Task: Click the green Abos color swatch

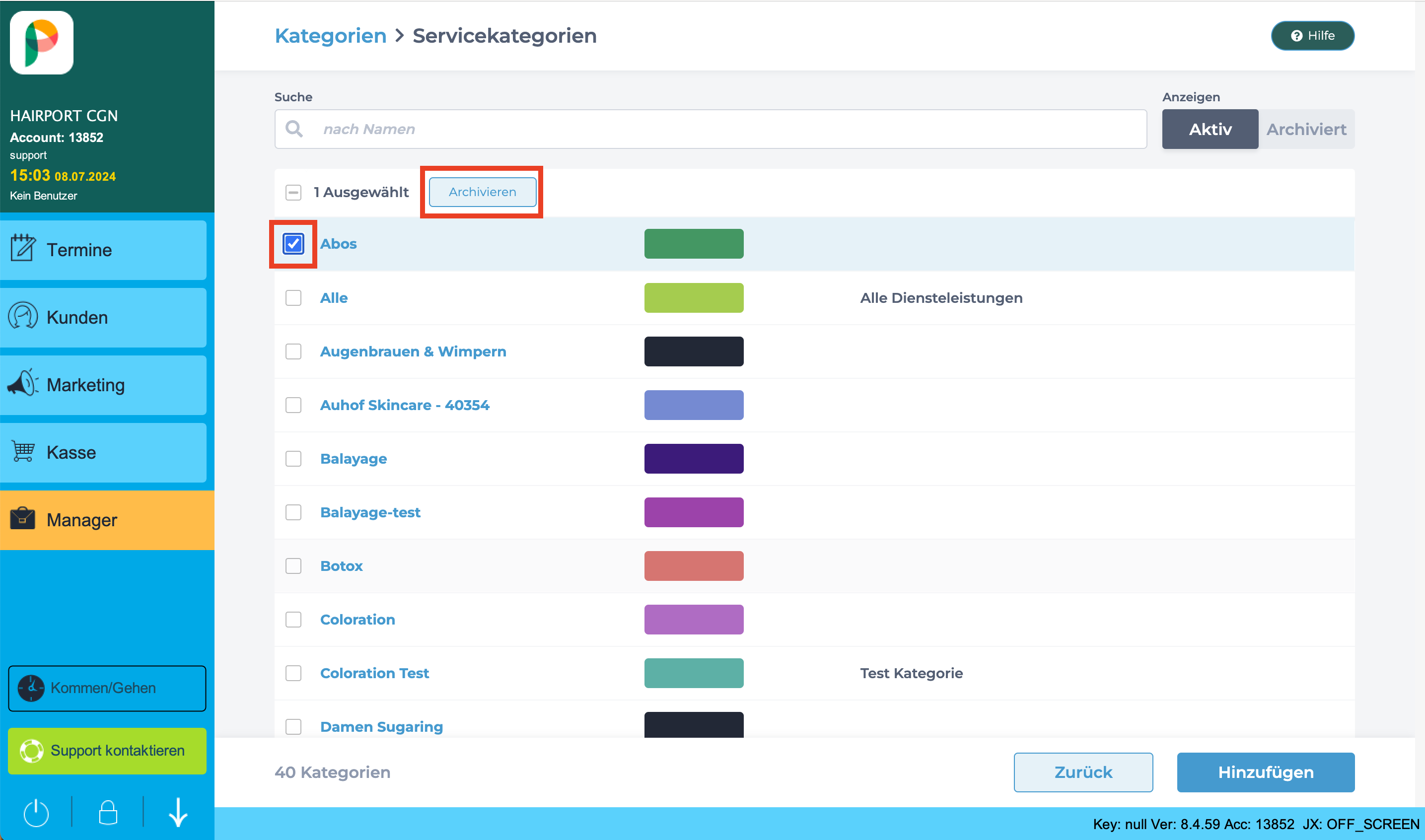Action: 694,244
